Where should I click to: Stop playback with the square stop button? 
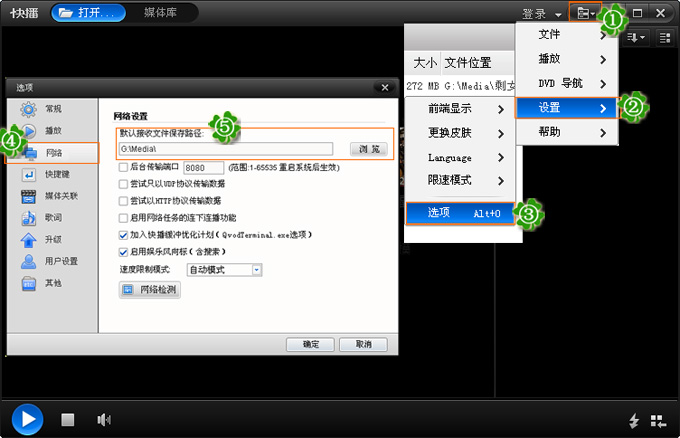[68, 419]
